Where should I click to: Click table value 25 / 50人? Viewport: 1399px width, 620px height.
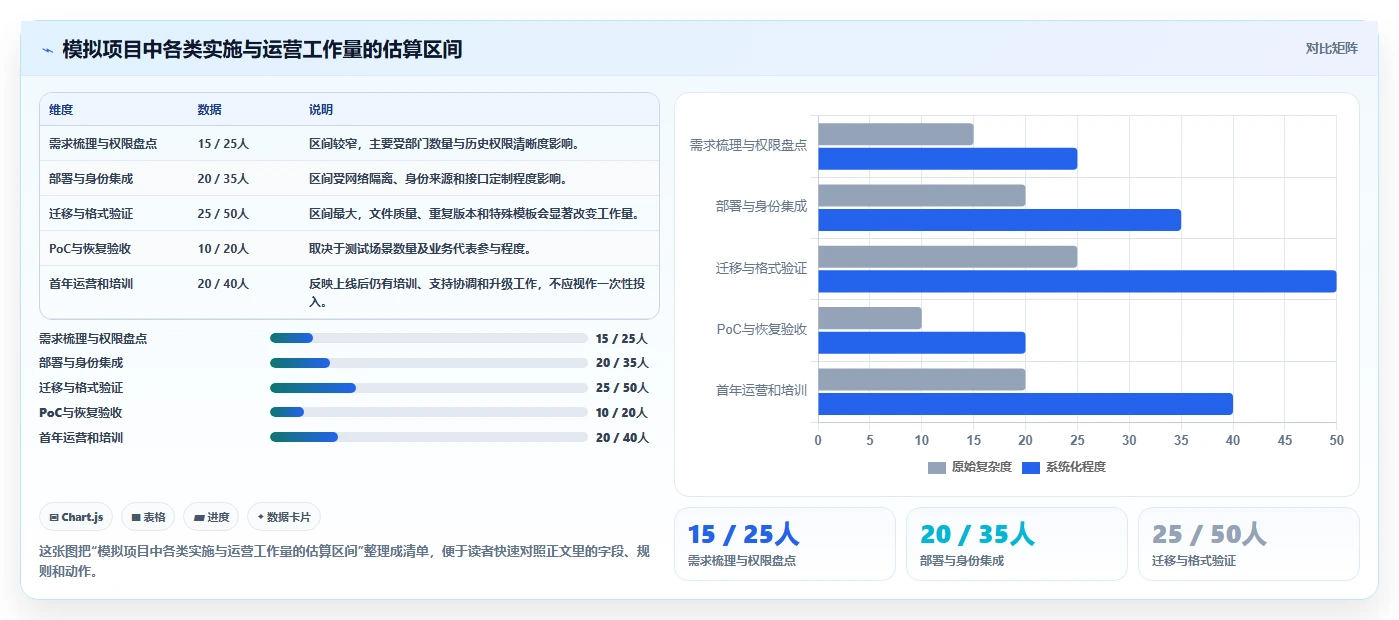(x=223, y=214)
